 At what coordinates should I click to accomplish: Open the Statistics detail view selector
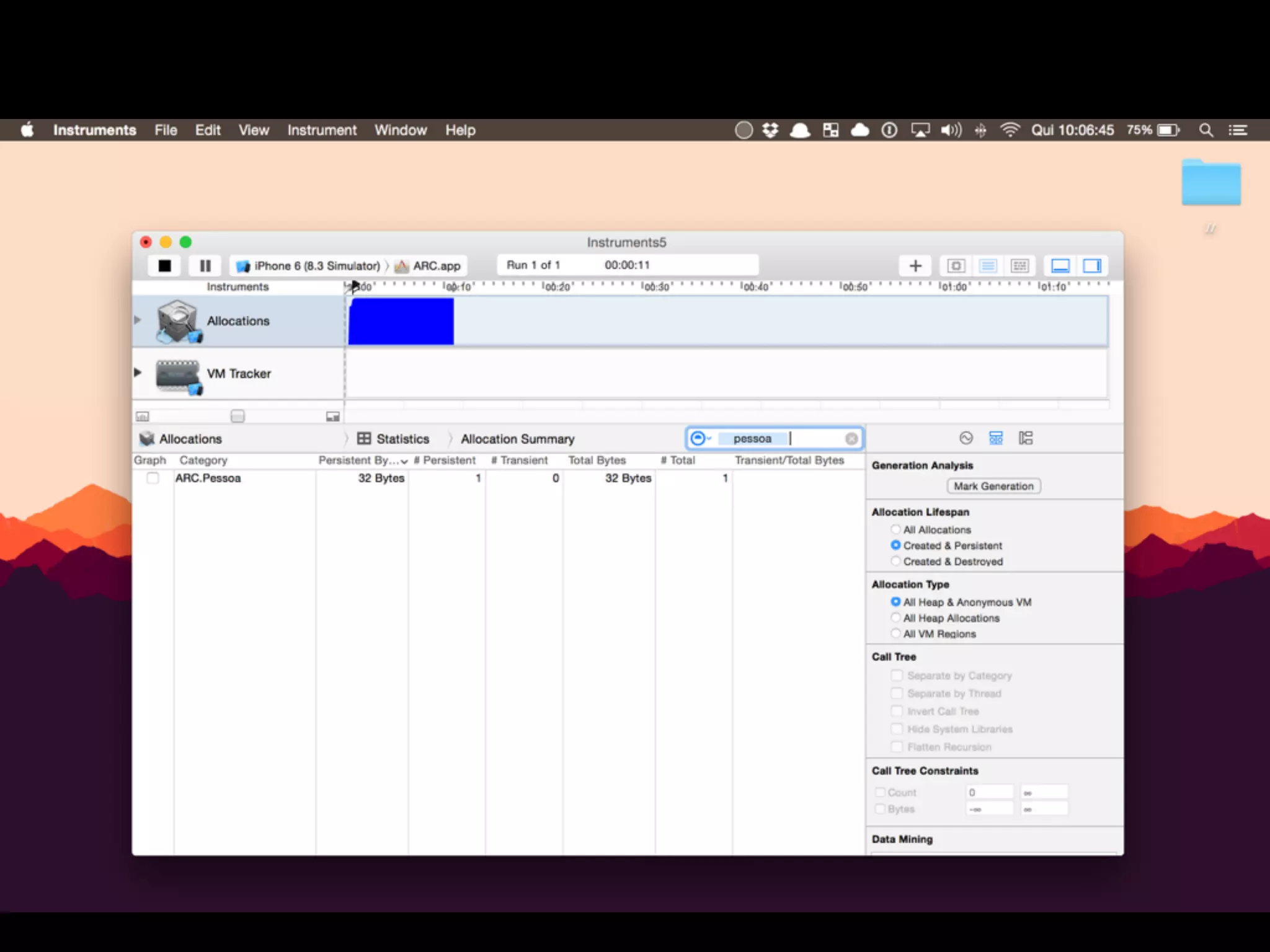click(394, 439)
